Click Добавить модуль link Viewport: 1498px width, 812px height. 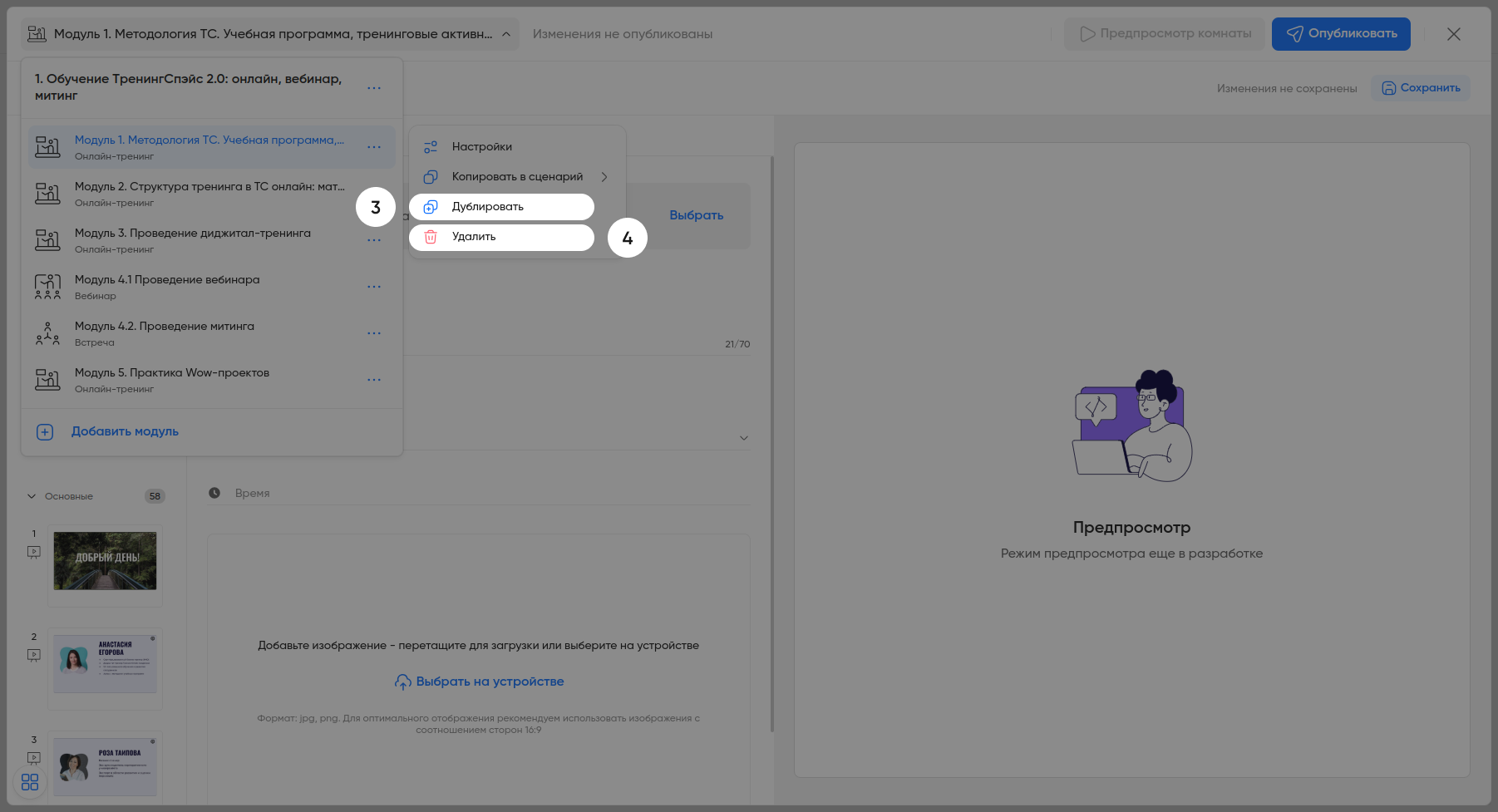pyautogui.click(x=125, y=432)
